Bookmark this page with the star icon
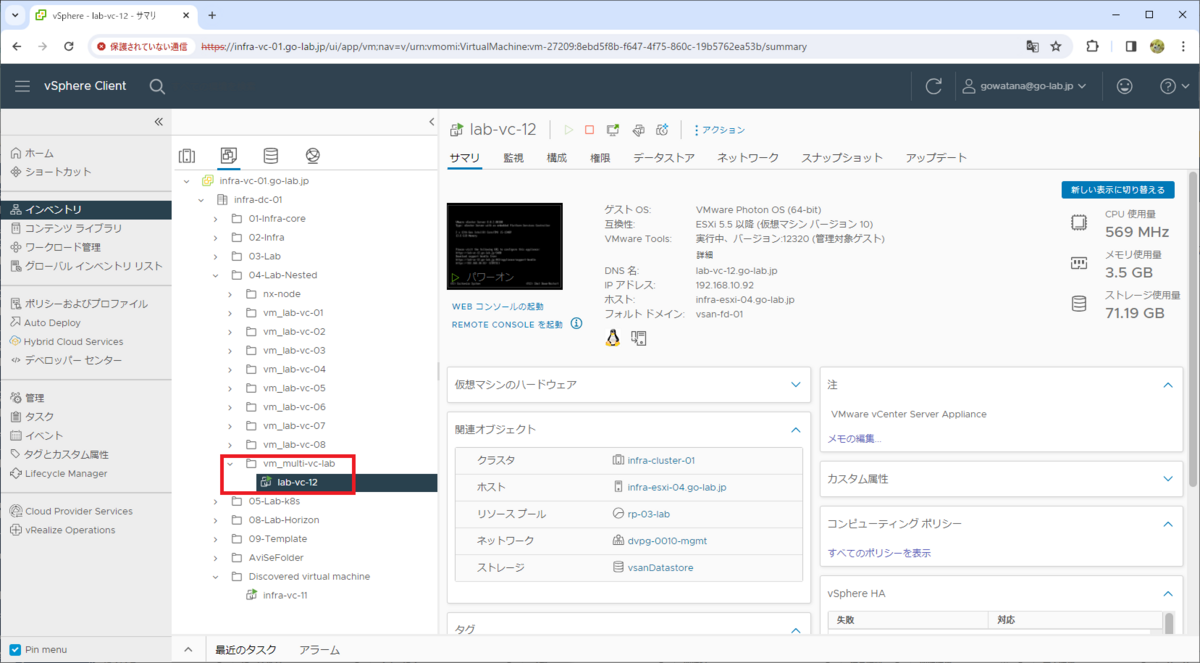Viewport: 1200px width, 663px height. [1056, 47]
